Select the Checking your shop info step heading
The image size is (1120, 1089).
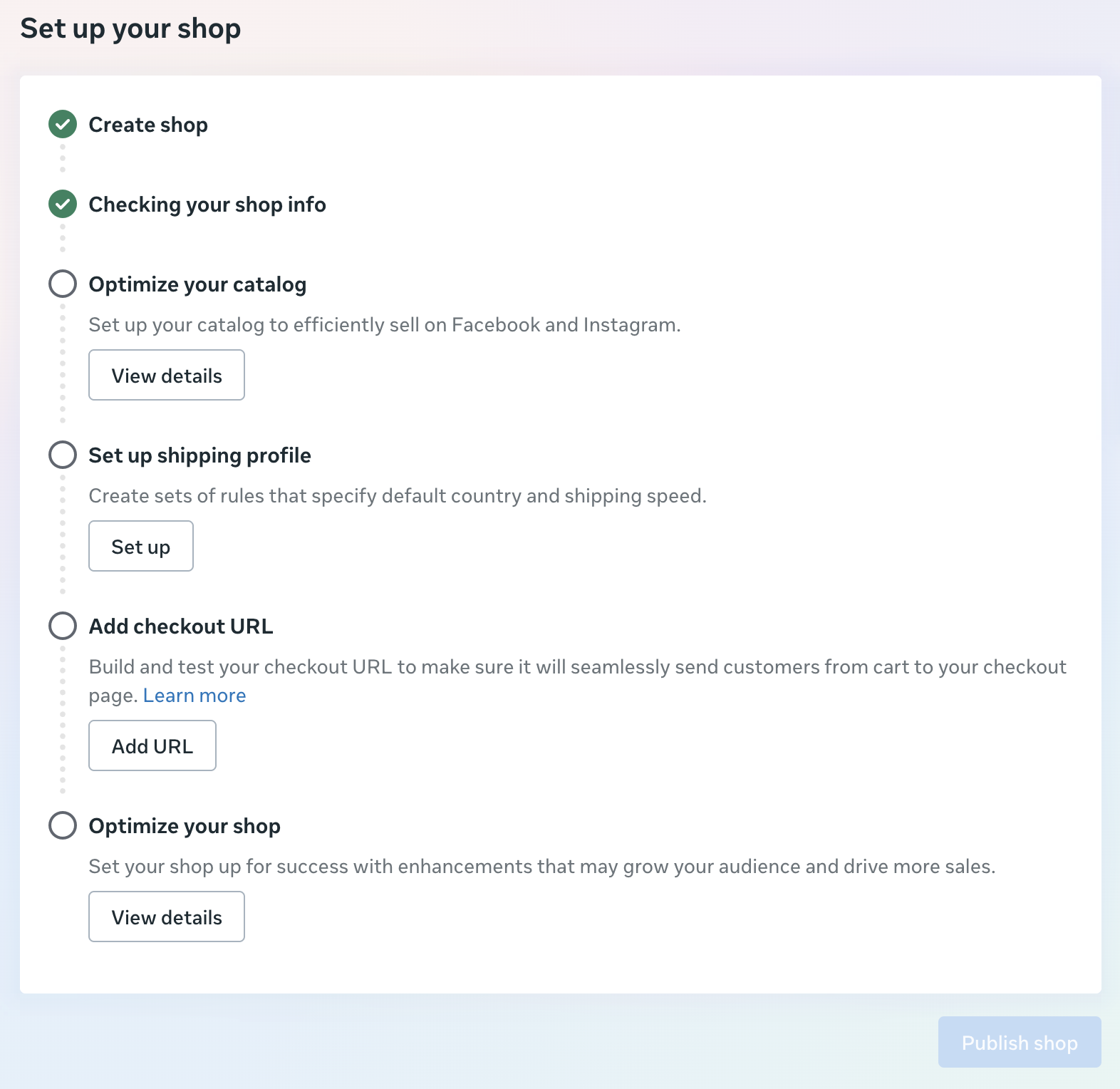207,205
